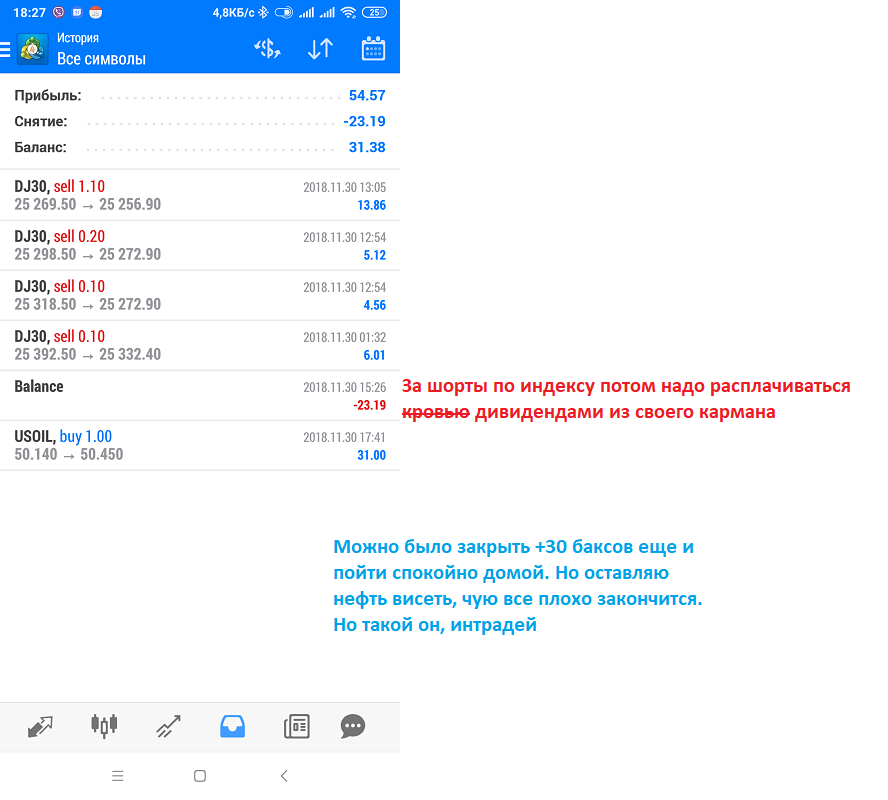The width and height of the screenshot is (888, 800).
Task: Open the Trade tab icon
Action: pyautogui.click(x=168, y=726)
